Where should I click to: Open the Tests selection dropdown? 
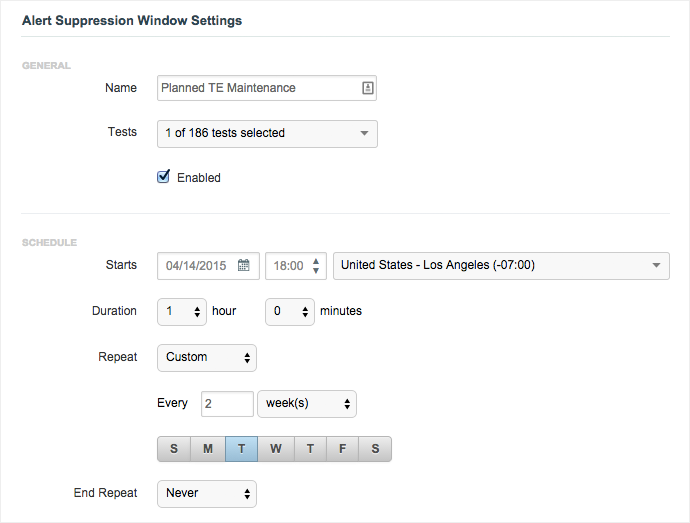point(267,133)
